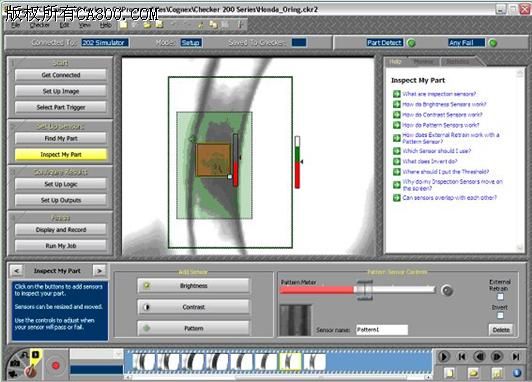532x382 pixels.
Task: Go to next step arrow
Action: click(x=99, y=271)
